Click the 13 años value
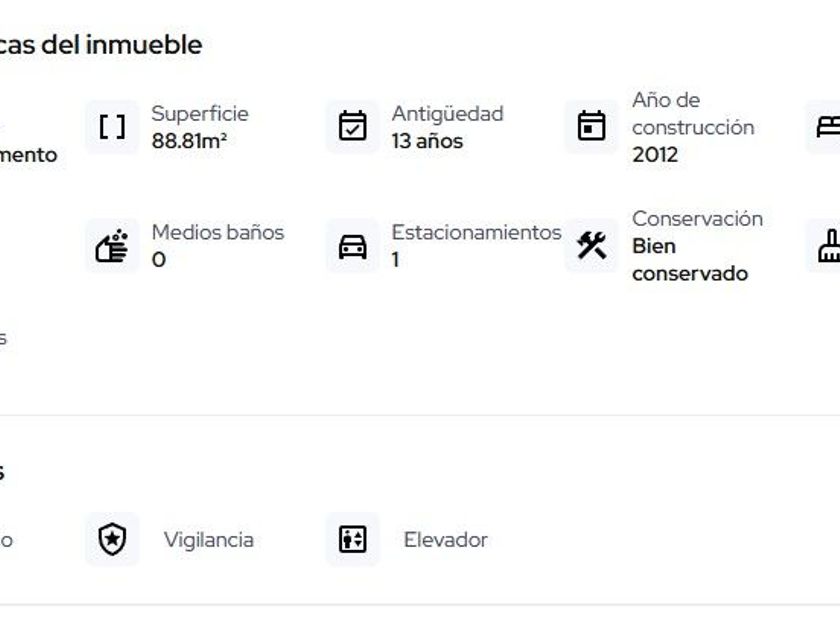 click(x=427, y=141)
